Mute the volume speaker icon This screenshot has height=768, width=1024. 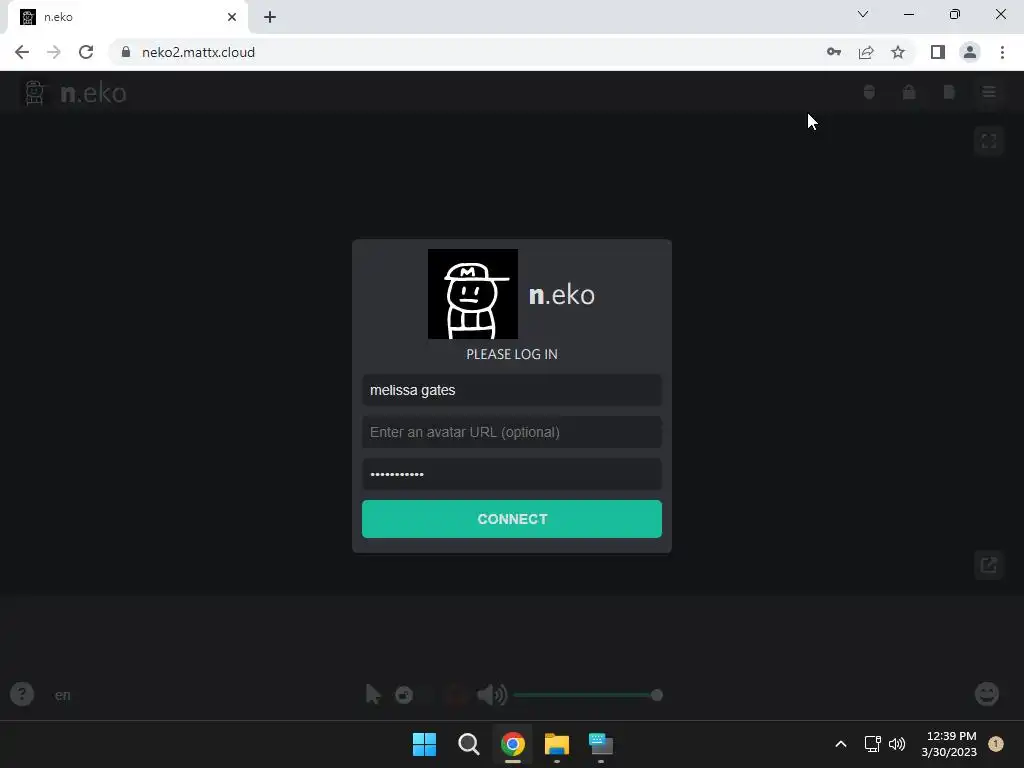coord(492,694)
